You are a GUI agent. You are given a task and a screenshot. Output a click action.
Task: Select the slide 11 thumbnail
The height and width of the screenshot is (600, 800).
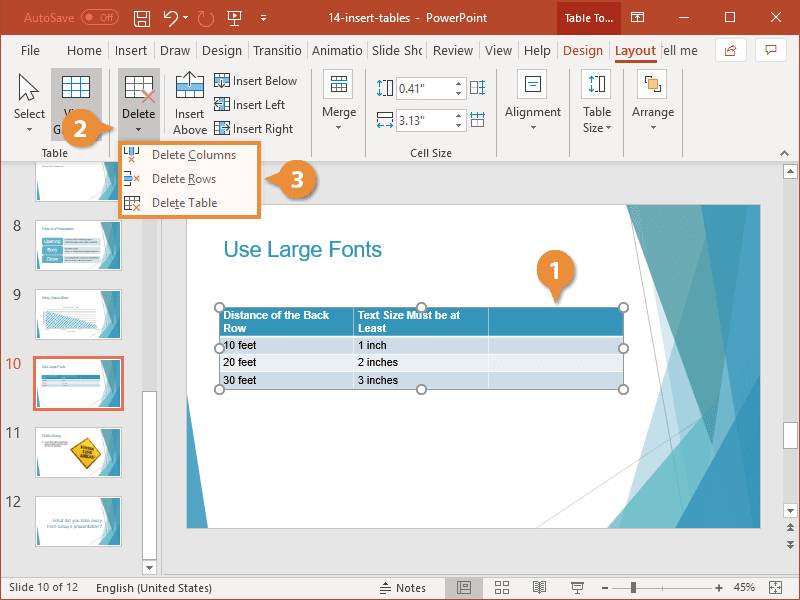click(78, 452)
